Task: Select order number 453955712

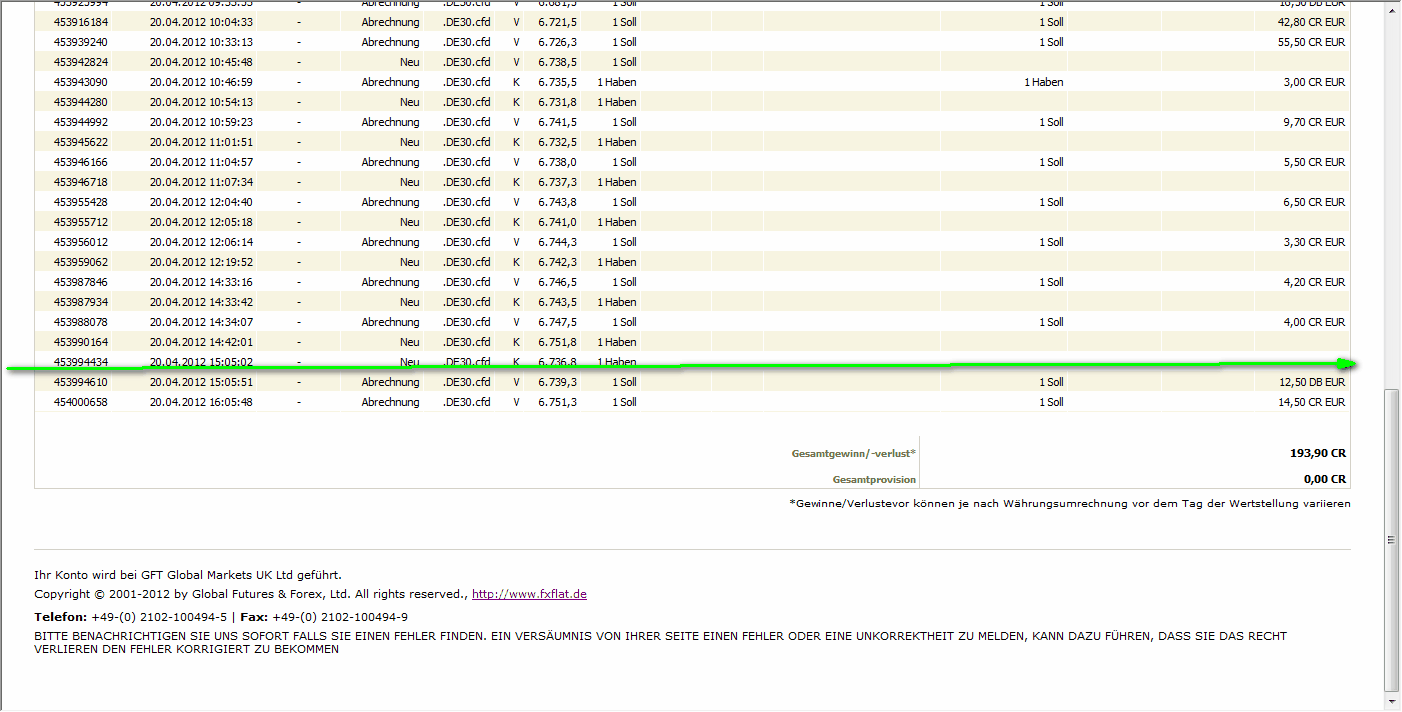Action: [81, 222]
